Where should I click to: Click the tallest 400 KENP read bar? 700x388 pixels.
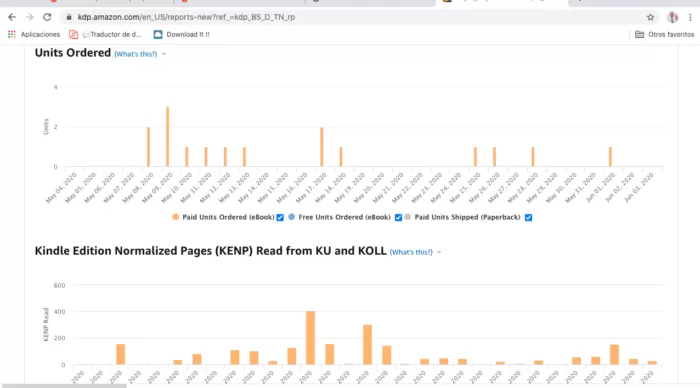click(310, 338)
